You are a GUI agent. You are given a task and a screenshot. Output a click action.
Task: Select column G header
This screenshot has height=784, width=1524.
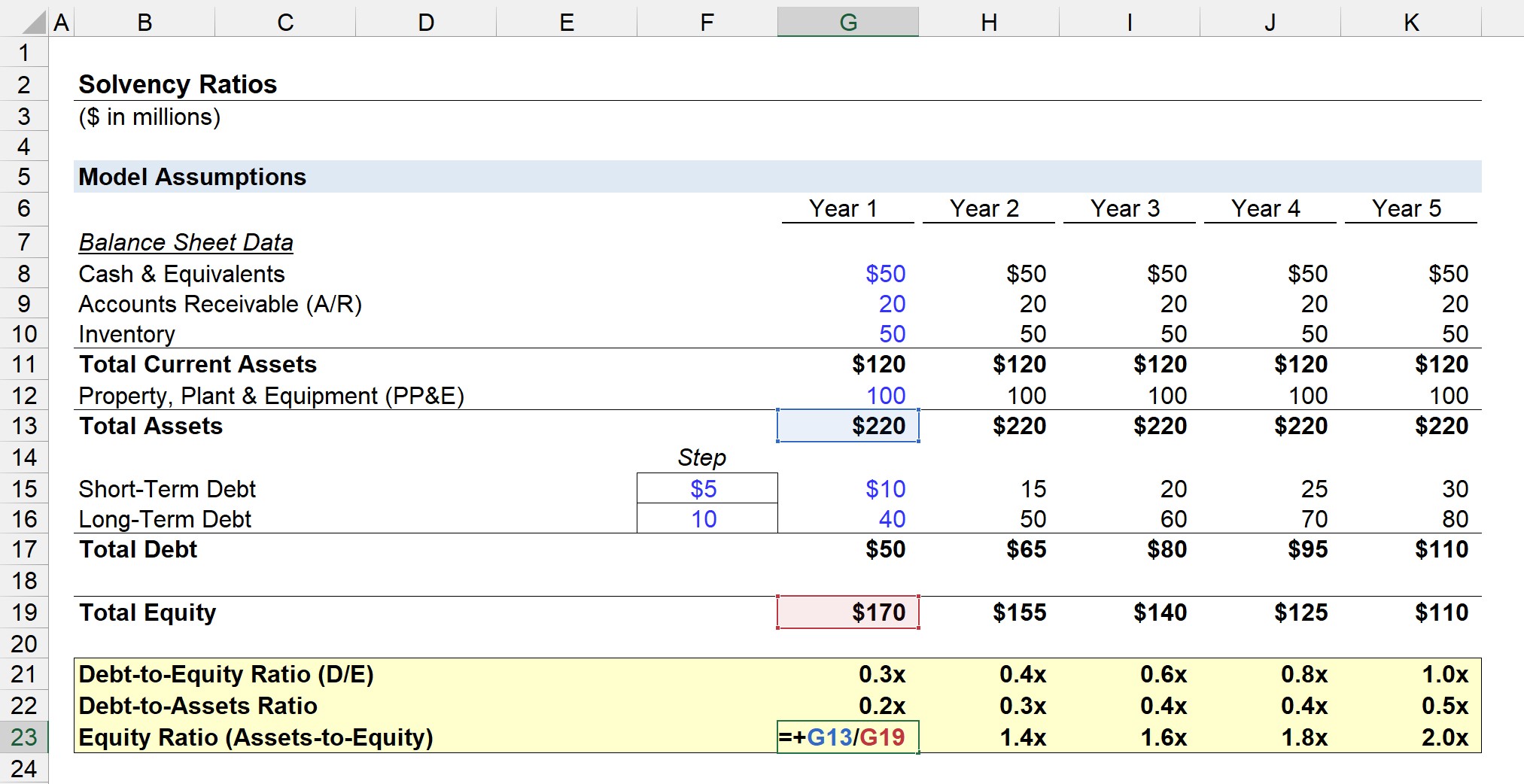(848, 22)
